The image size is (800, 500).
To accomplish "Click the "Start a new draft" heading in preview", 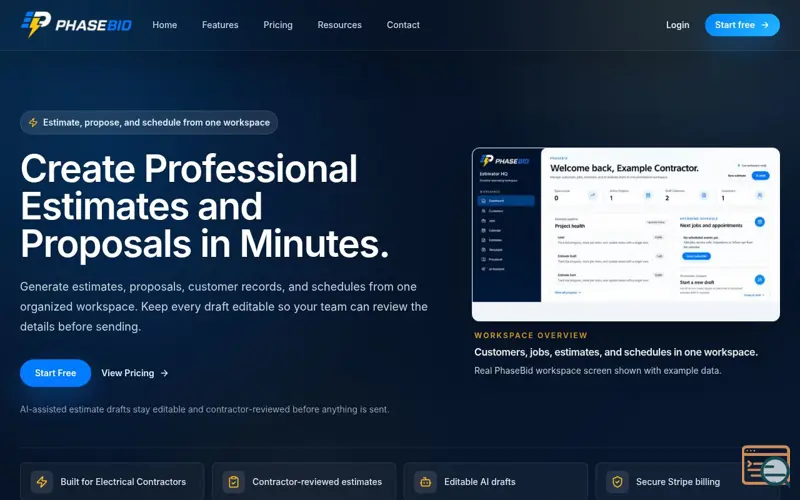I will (x=697, y=282).
